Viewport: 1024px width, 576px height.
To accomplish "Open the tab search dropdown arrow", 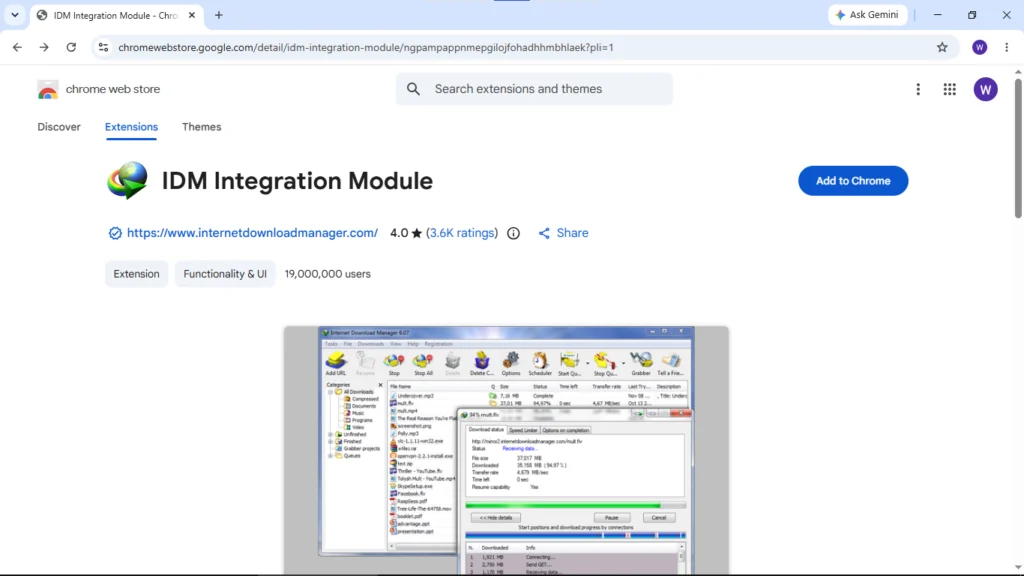I will click(14, 15).
